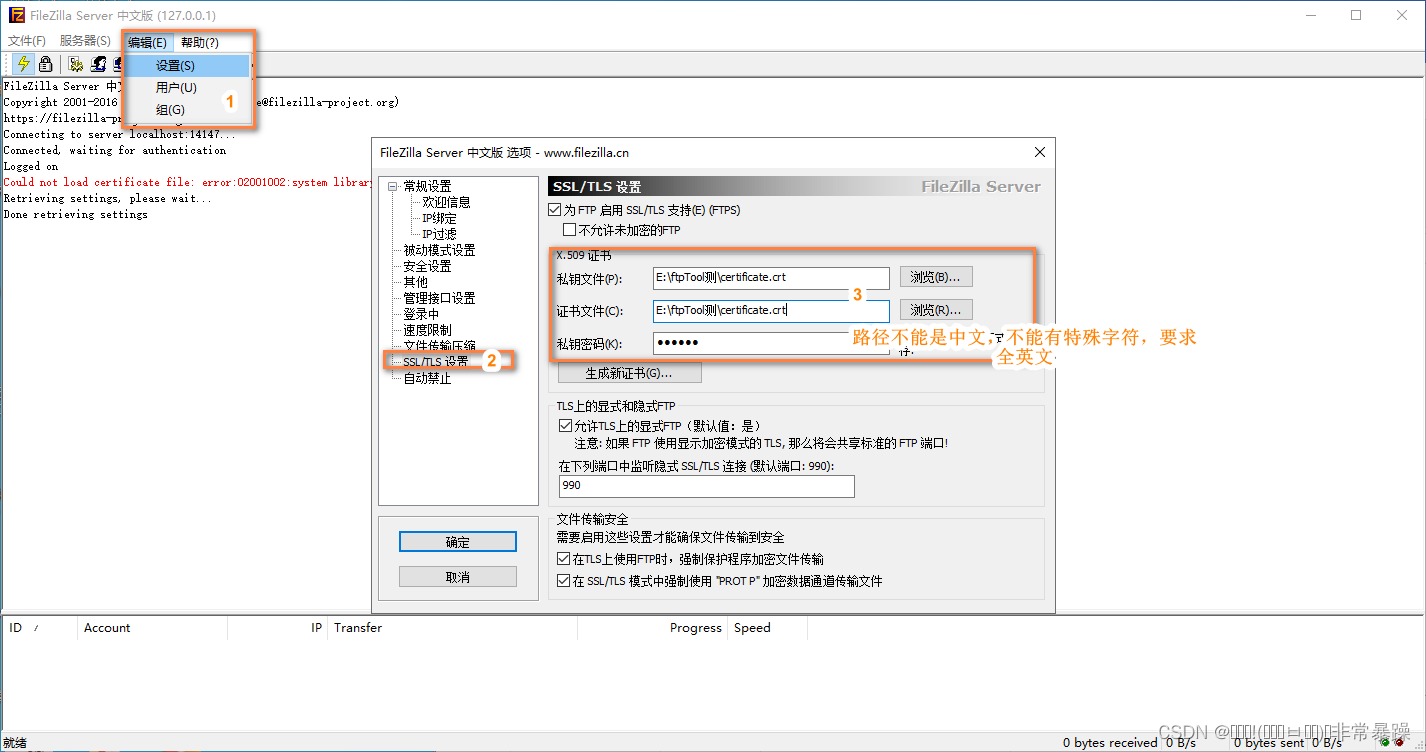Click '0 bytes received' in status bar
The image size is (1426, 752).
point(1110,743)
